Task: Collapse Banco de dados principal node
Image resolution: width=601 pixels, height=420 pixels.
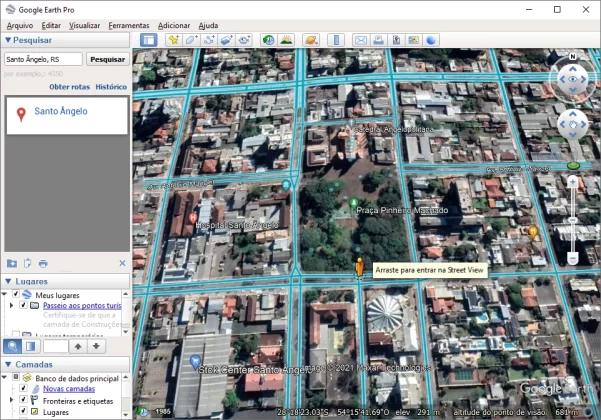Action: point(5,377)
